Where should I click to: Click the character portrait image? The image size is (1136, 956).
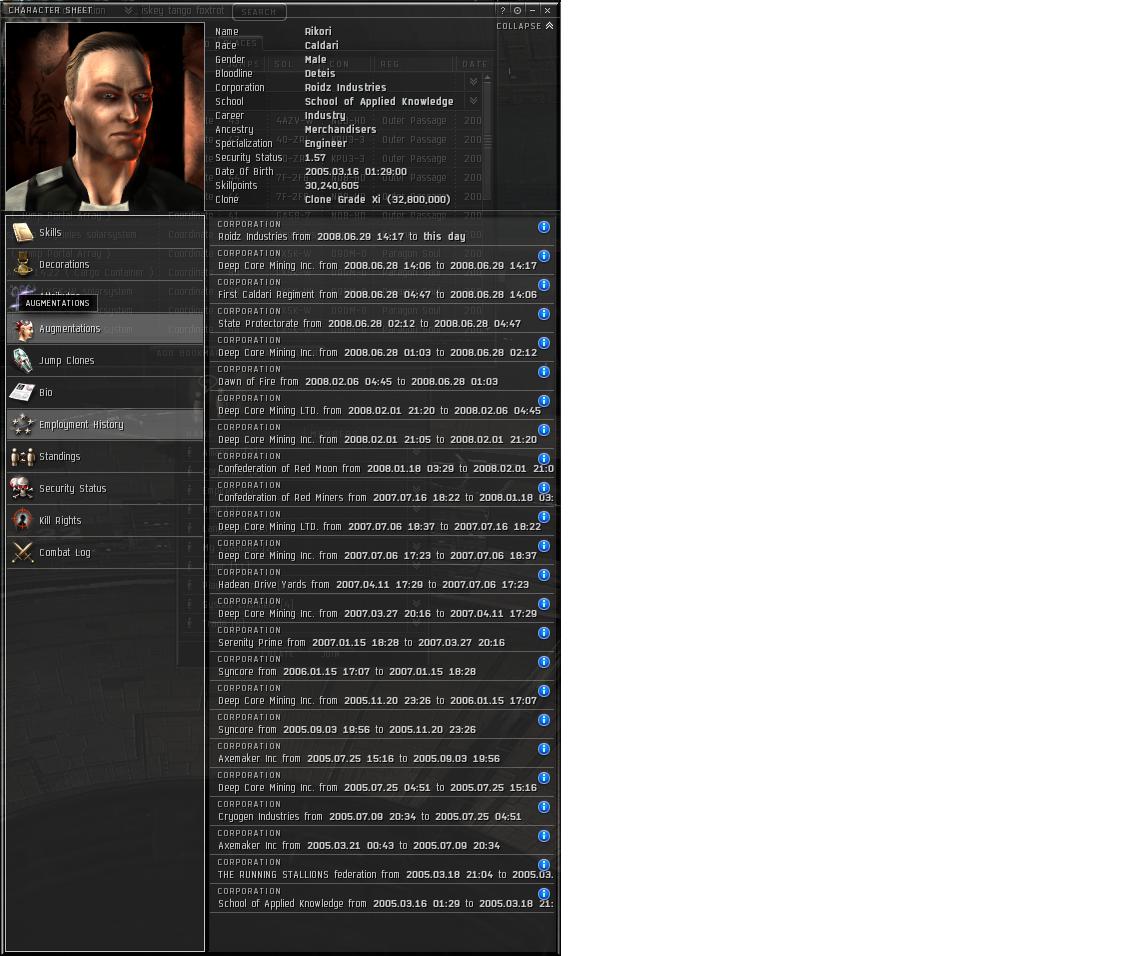pos(104,117)
